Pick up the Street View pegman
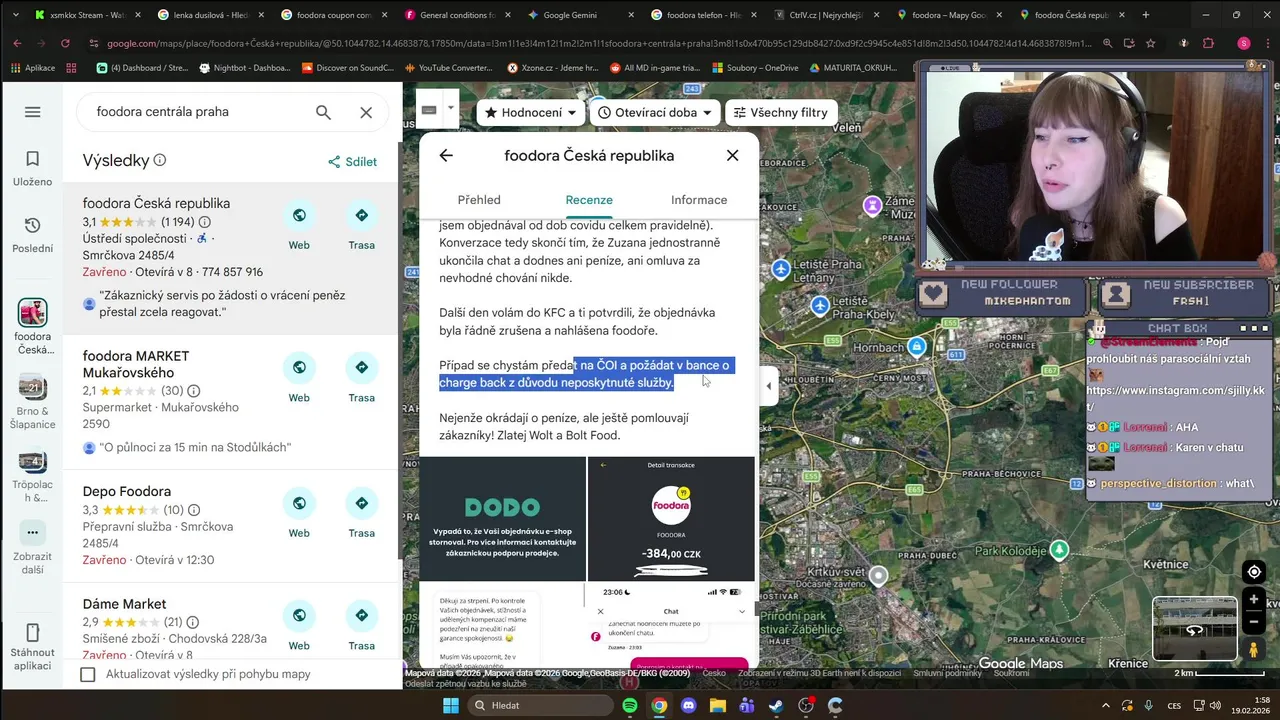This screenshot has width=1280, height=720. [1254, 649]
